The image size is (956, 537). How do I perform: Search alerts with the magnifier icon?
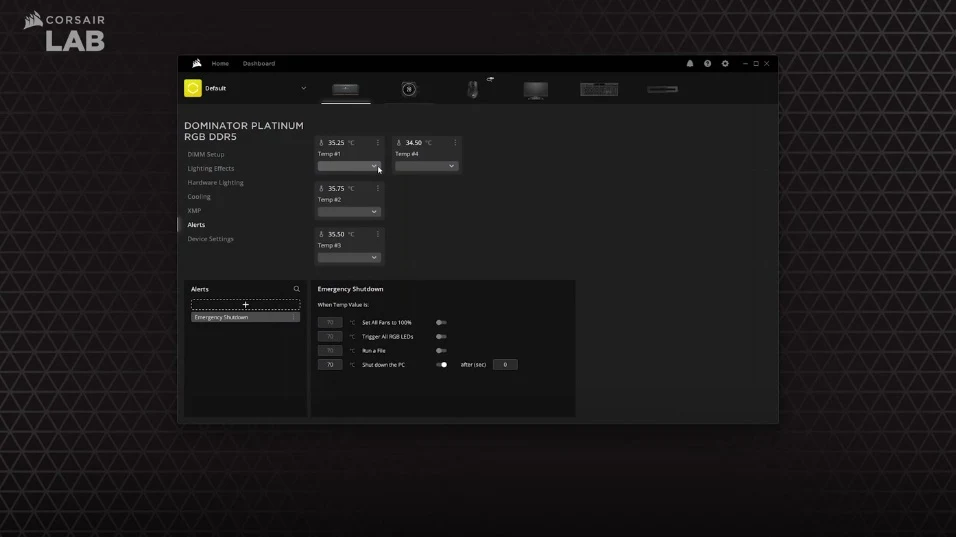(296, 289)
